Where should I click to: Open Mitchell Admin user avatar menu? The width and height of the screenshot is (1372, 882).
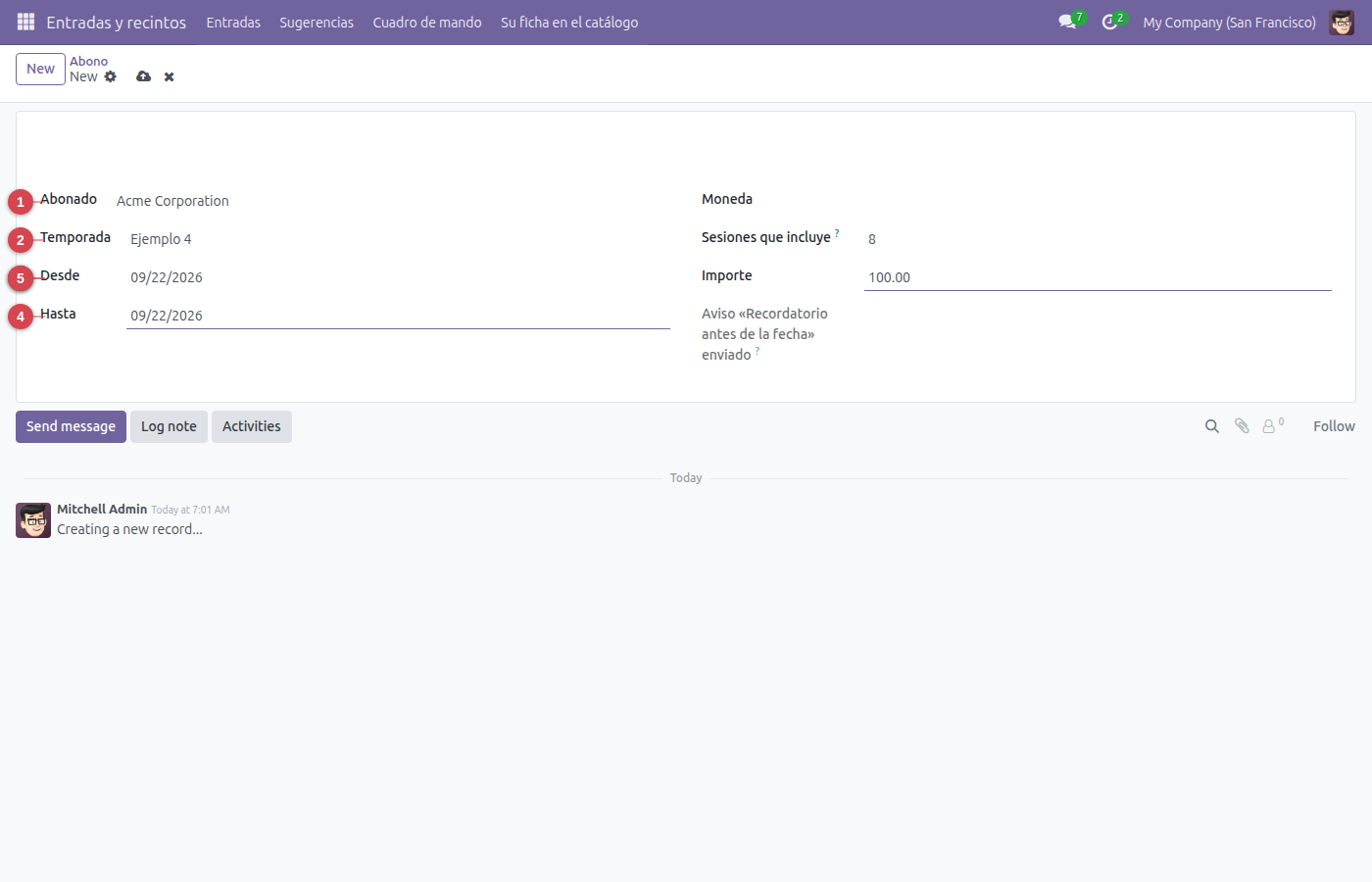click(x=1342, y=22)
